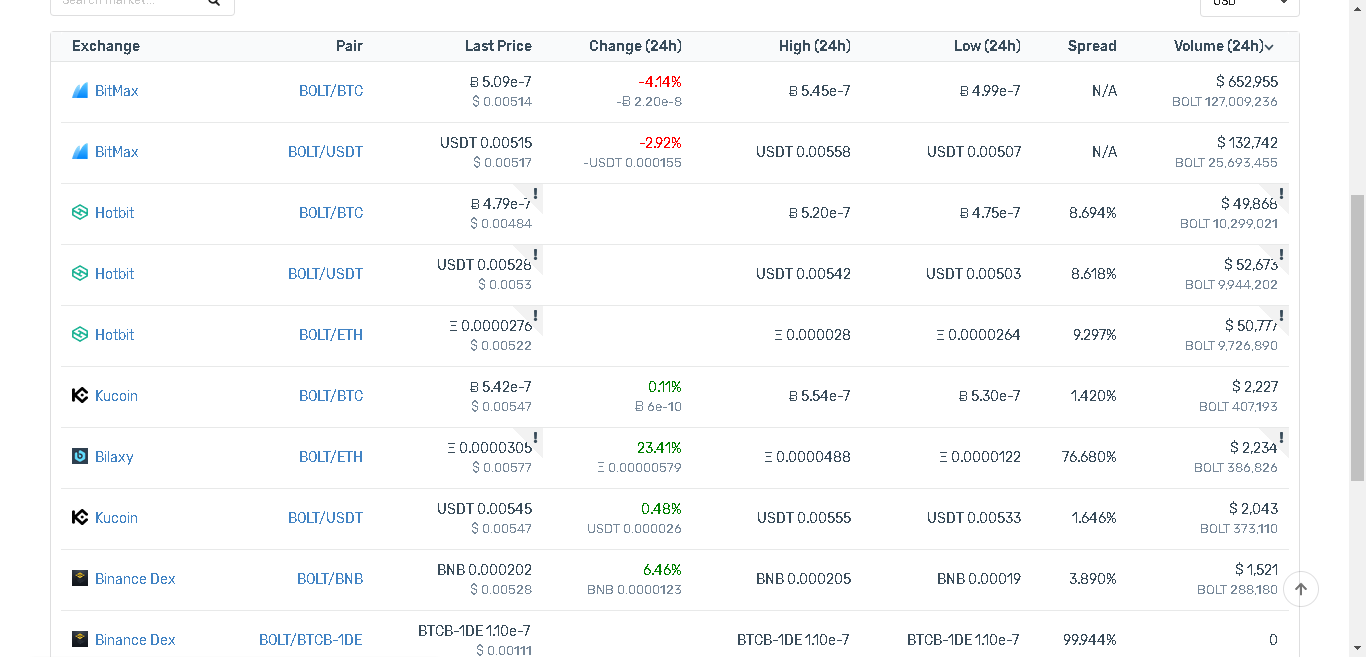Click warning flag on Hotbit $52,673 volume
The height and width of the screenshot is (657, 1366).
[1282, 255]
